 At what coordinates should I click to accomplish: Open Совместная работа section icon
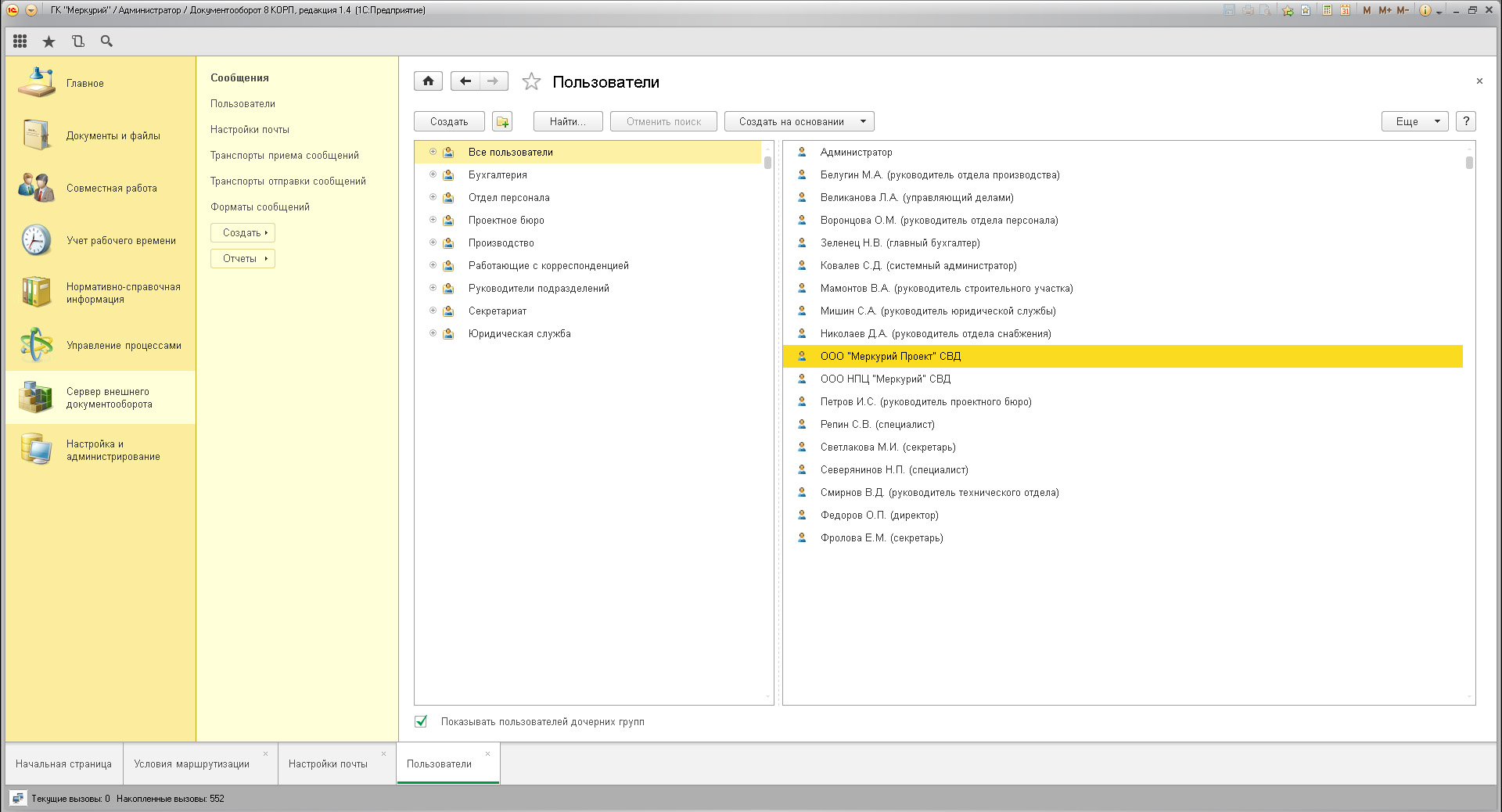pos(36,187)
